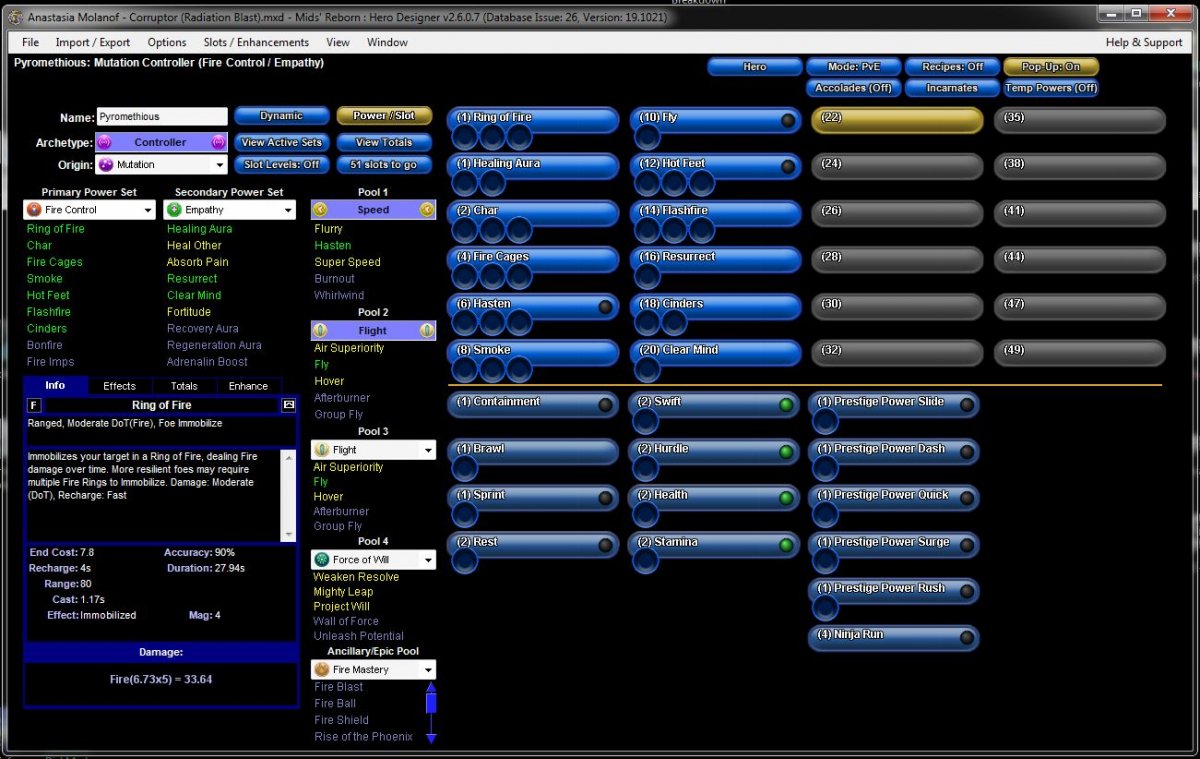
Task: Select the empty level (22) power slot
Action: pyautogui.click(x=897, y=120)
